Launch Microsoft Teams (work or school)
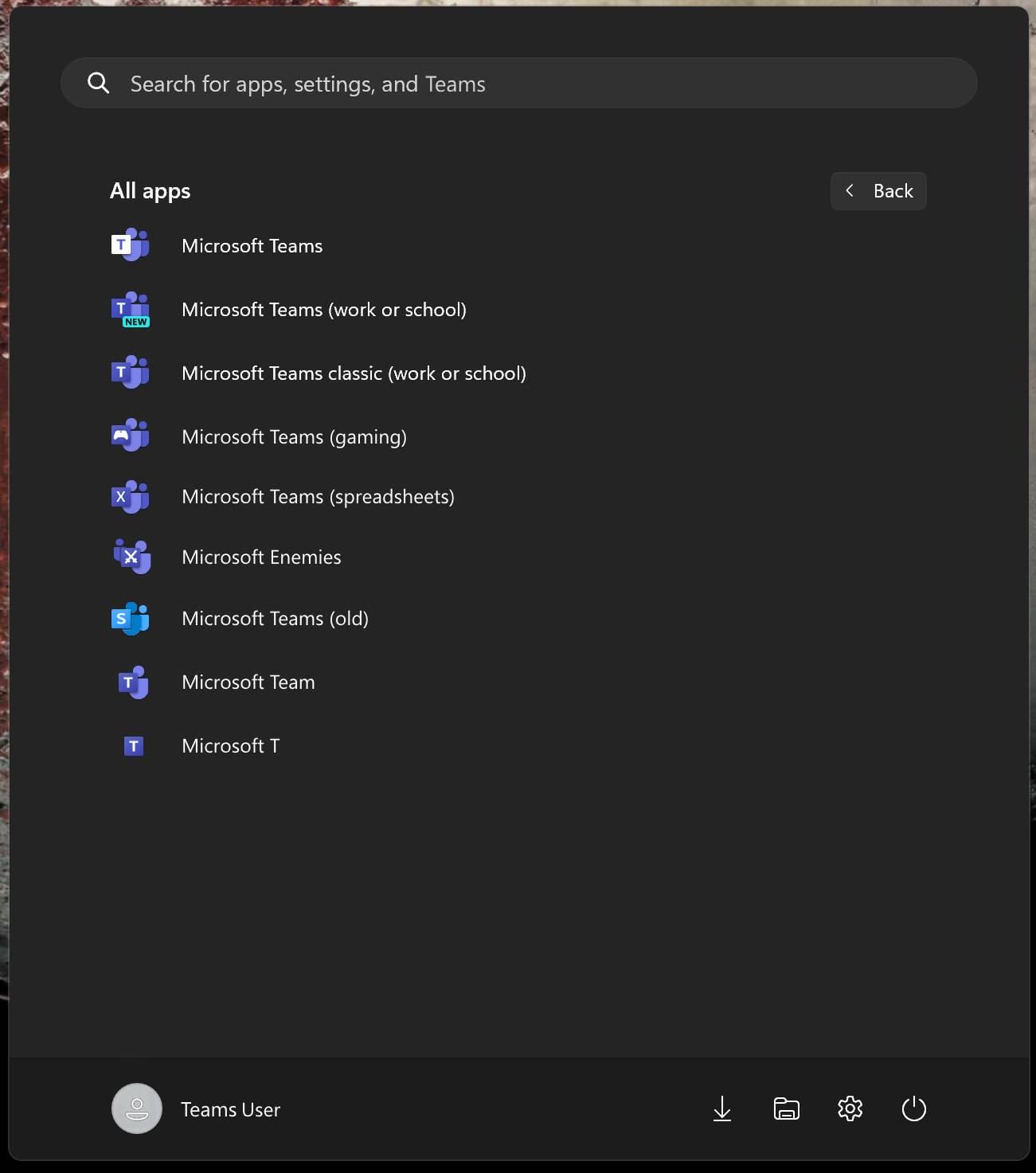Viewport: 1036px width, 1173px height. (x=324, y=310)
